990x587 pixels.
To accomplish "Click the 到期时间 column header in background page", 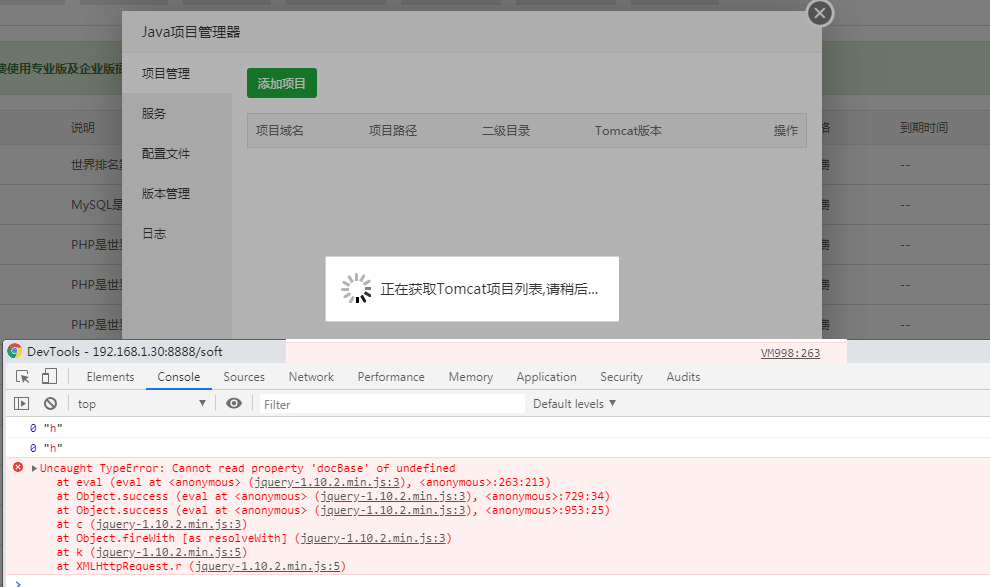I will click(x=924, y=127).
